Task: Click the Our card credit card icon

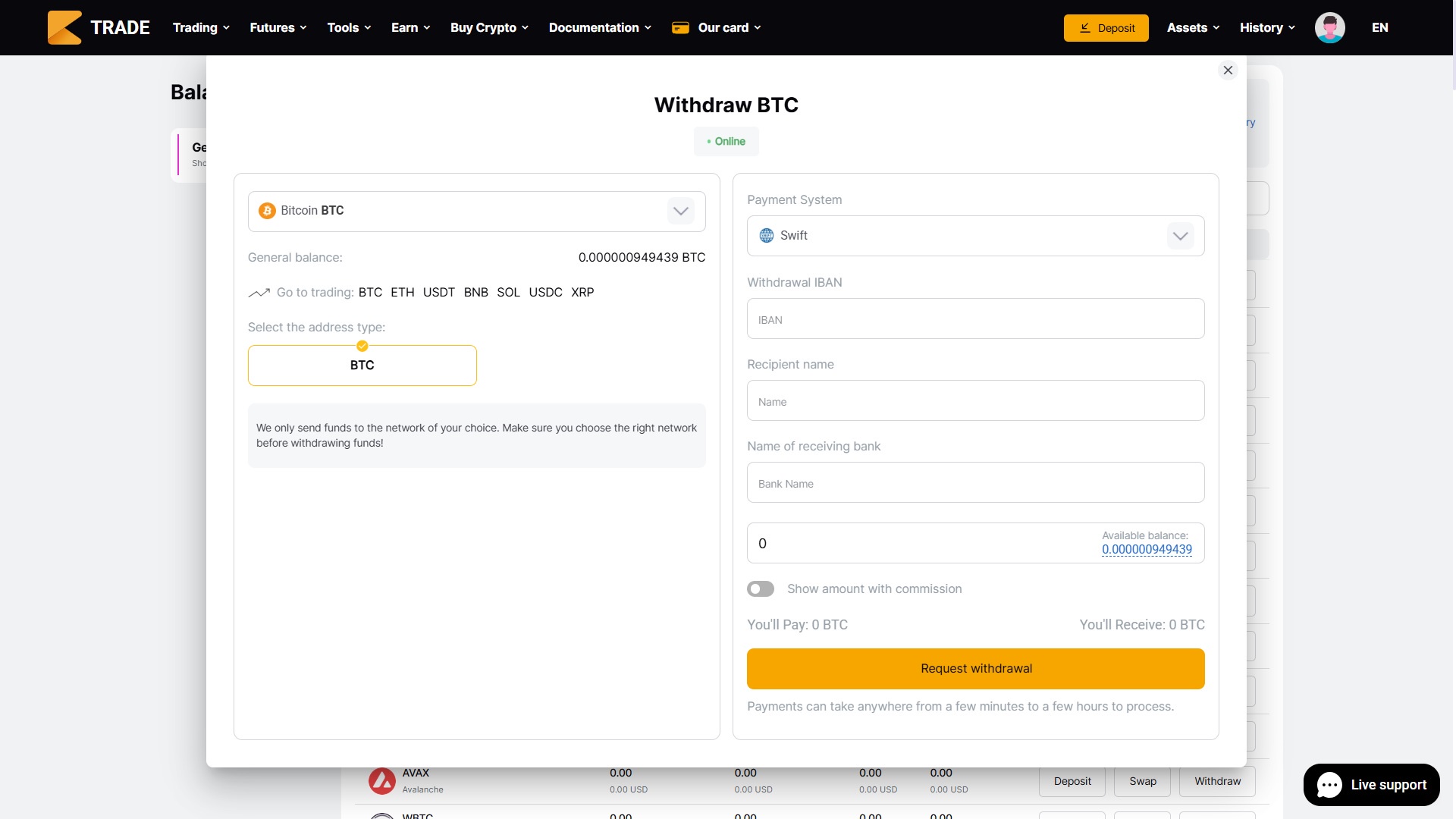Action: 680,28
